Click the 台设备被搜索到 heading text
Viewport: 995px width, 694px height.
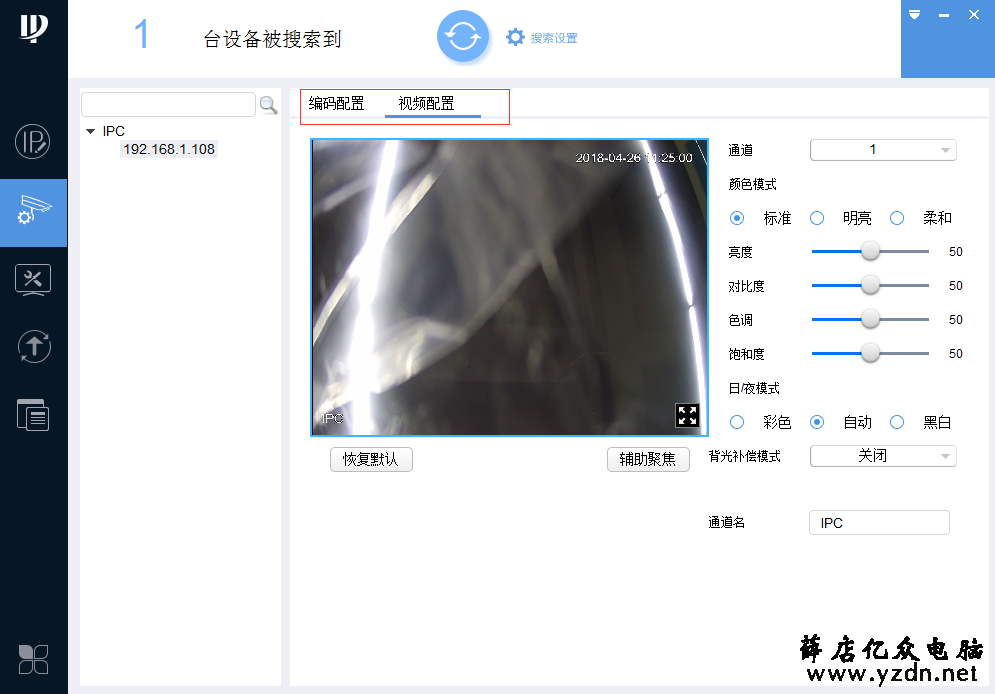pyautogui.click(x=272, y=39)
